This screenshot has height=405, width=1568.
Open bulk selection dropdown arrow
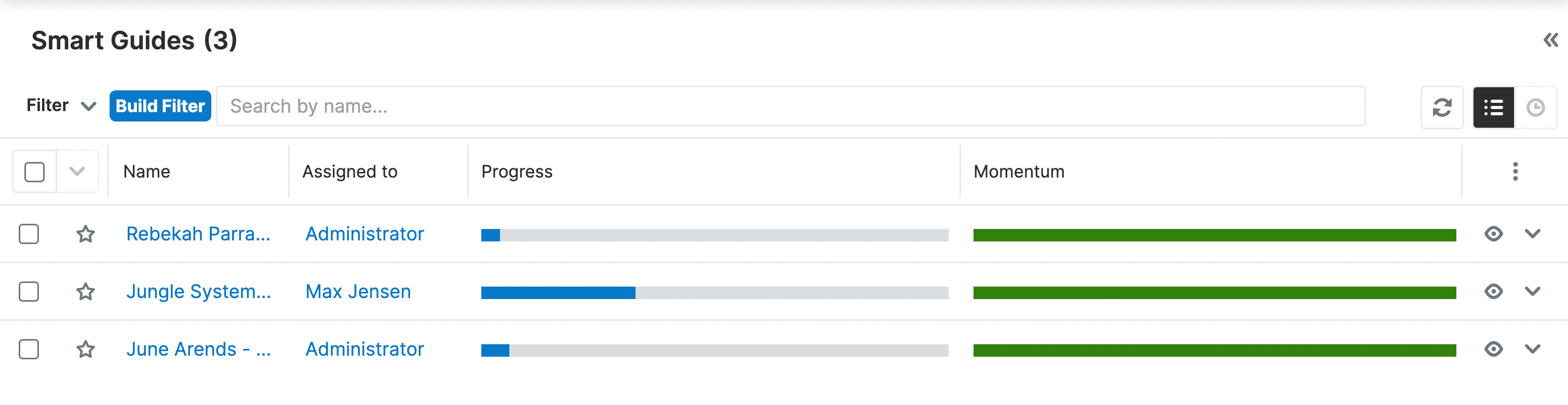point(77,171)
